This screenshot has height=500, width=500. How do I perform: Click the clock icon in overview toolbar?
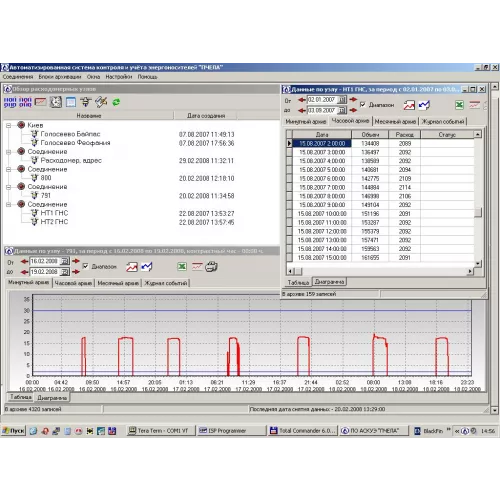point(56,102)
